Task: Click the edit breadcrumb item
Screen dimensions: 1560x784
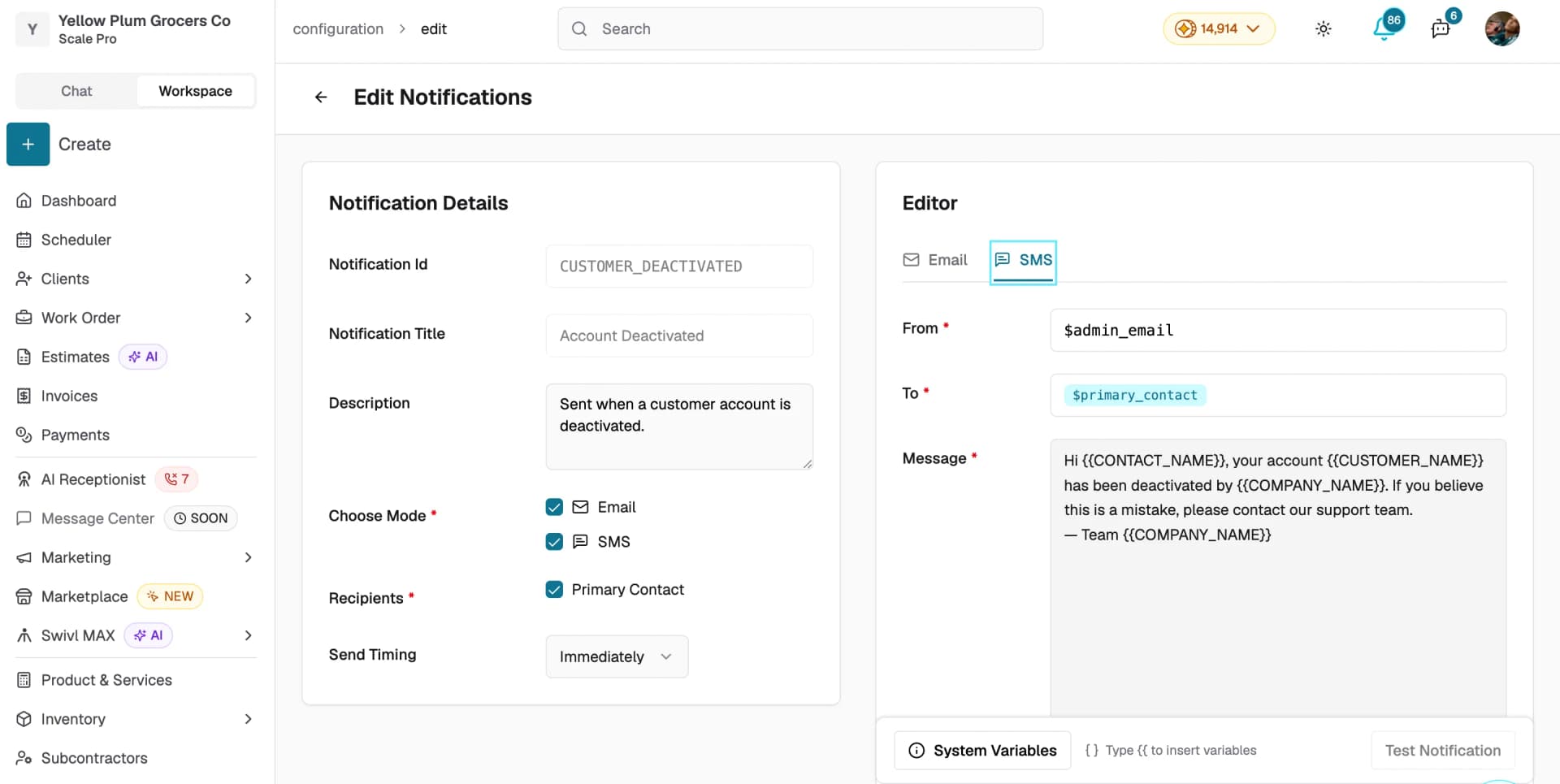Action: pyautogui.click(x=433, y=29)
